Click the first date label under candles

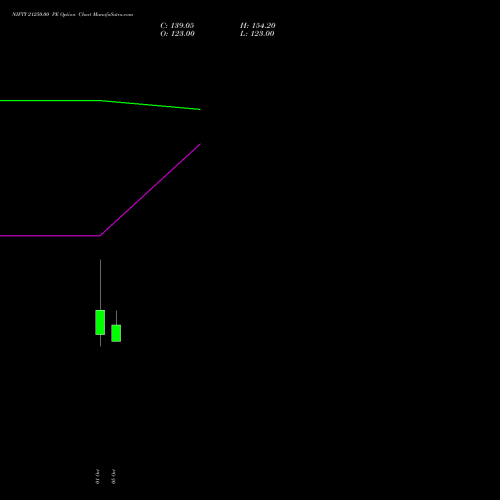(x=97, y=477)
